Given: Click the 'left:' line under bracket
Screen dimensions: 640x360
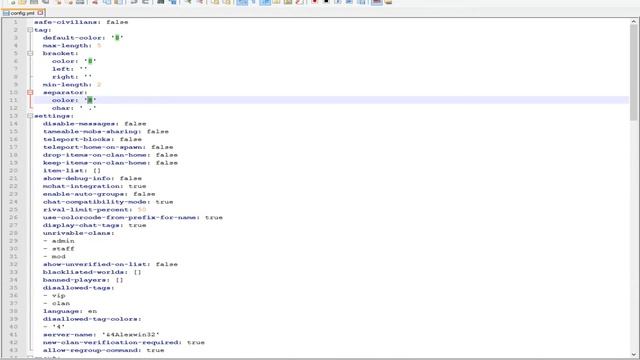Looking at the screenshot, I should tap(69, 69).
